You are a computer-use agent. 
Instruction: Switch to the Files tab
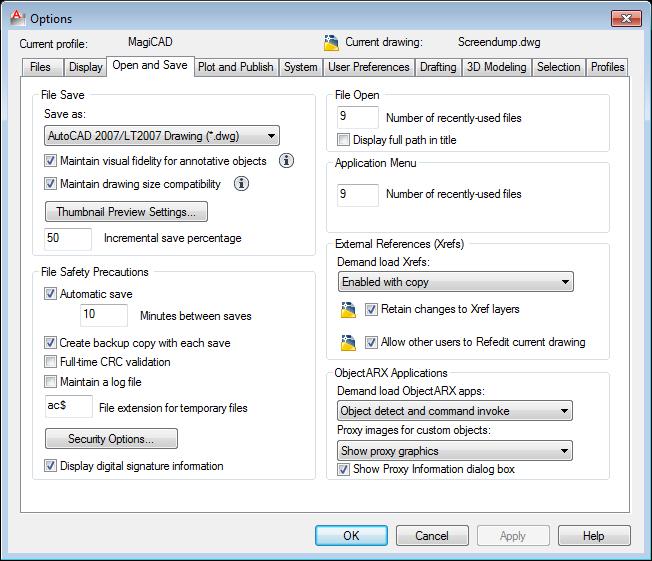[x=40, y=67]
